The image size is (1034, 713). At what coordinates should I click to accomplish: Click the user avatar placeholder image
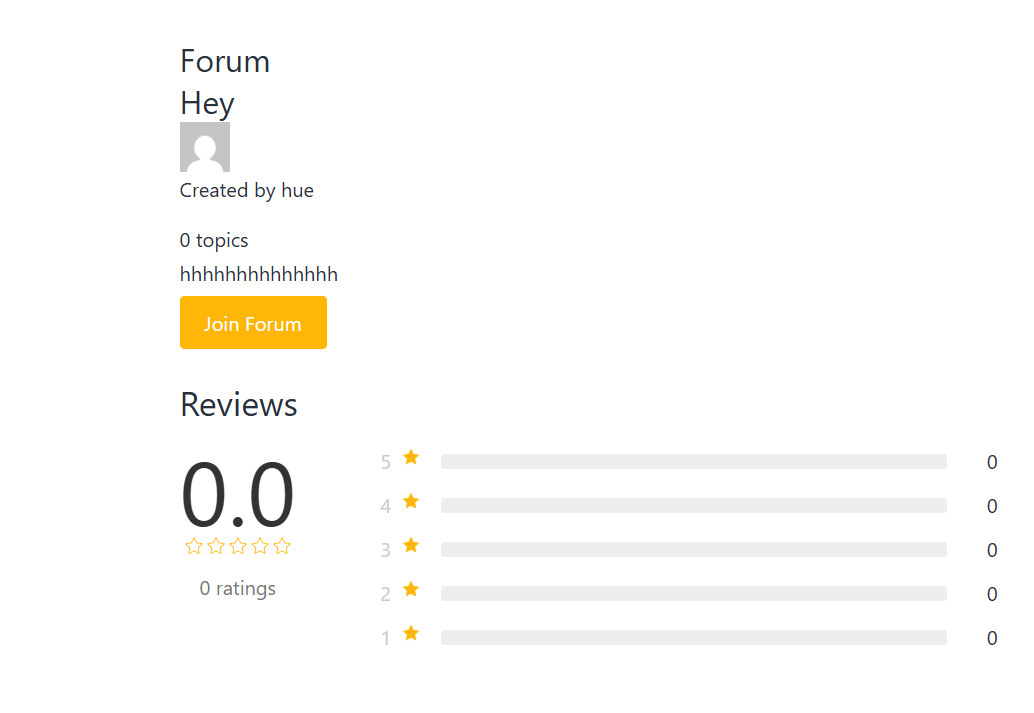pos(205,147)
